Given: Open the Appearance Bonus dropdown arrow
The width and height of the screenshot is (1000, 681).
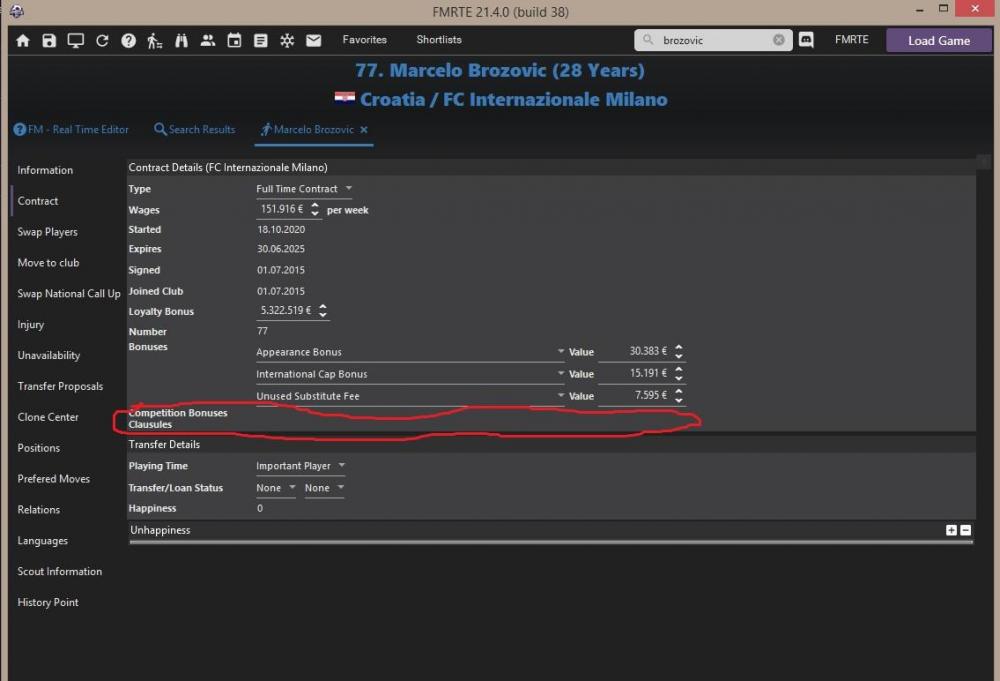Looking at the screenshot, I should pyautogui.click(x=561, y=352).
